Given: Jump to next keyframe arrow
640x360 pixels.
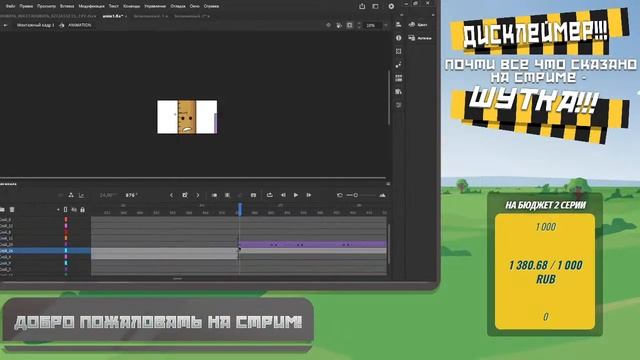Looking at the screenshot, I should coord(198,196).
